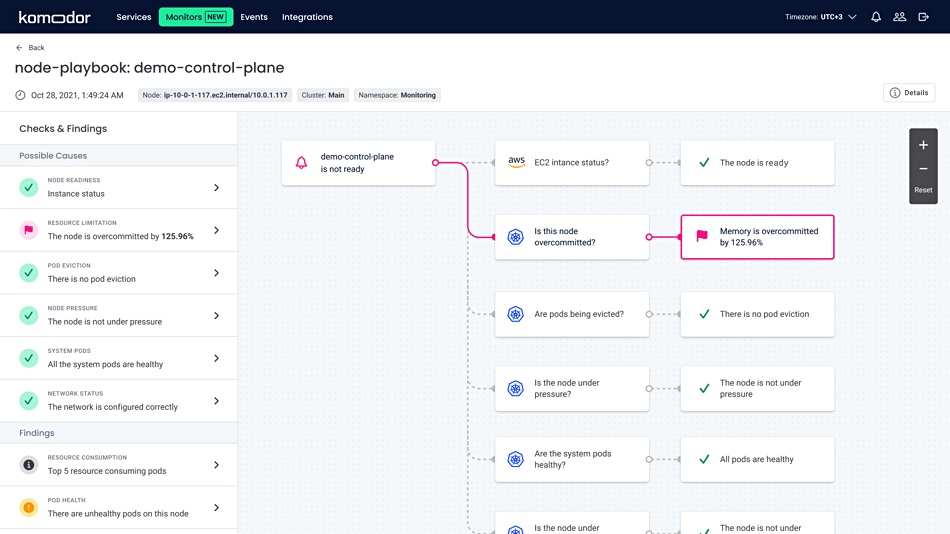Select the 'demo-control-plane is not ready' card
The height and width of the screenshot is (534, 950).
358,162
